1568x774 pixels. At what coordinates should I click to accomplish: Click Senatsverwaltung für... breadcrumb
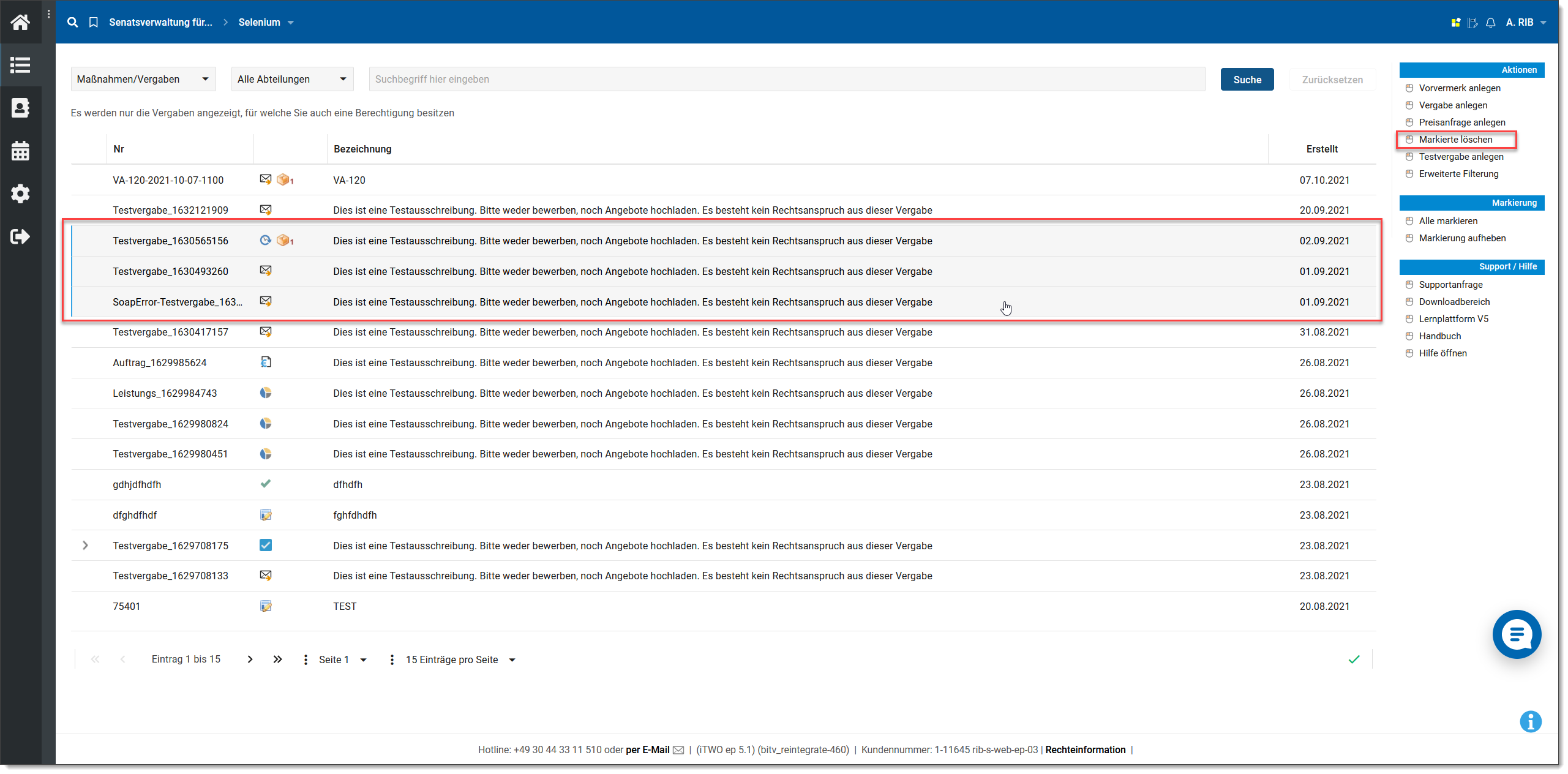(x=160, y=22)
